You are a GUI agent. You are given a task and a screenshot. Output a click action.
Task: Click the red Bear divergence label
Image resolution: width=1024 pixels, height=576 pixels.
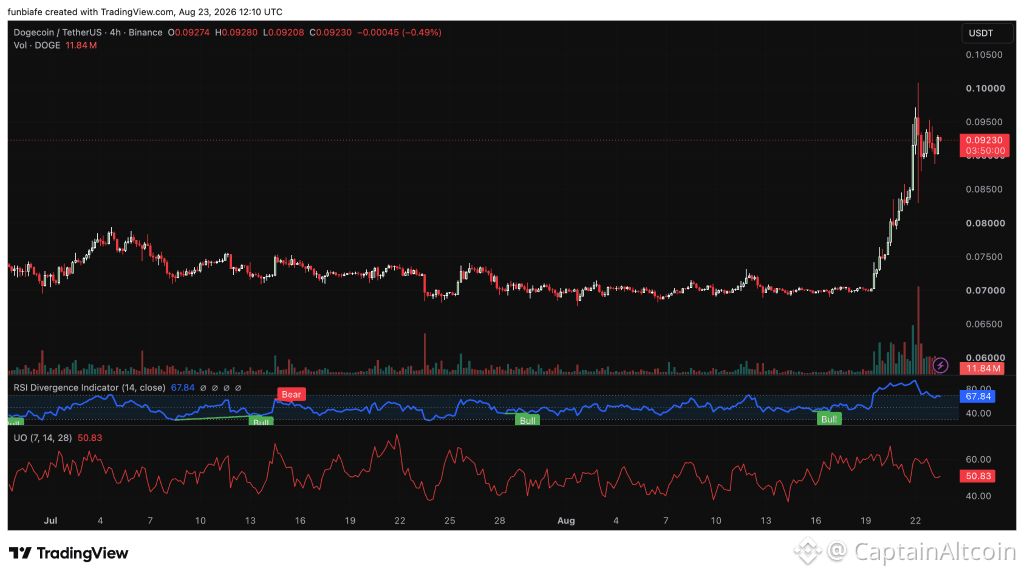click(291, 394)
